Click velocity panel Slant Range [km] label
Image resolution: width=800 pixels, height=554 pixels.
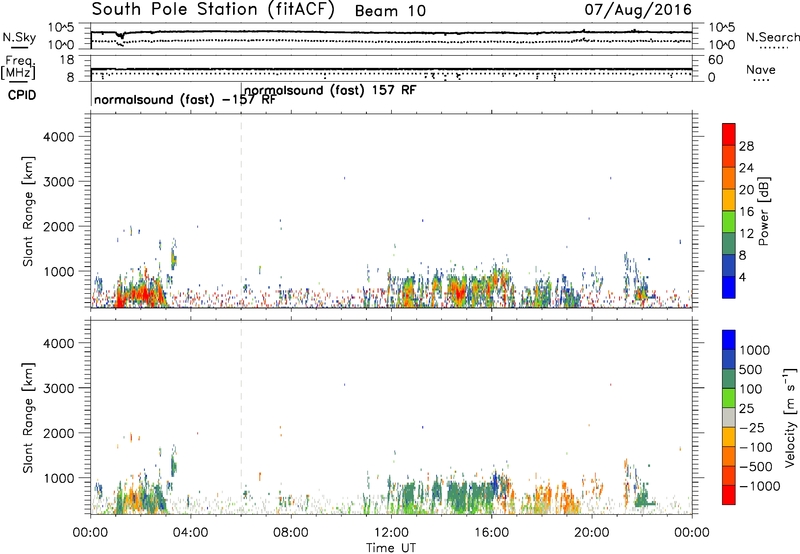(x=28, y=417)
